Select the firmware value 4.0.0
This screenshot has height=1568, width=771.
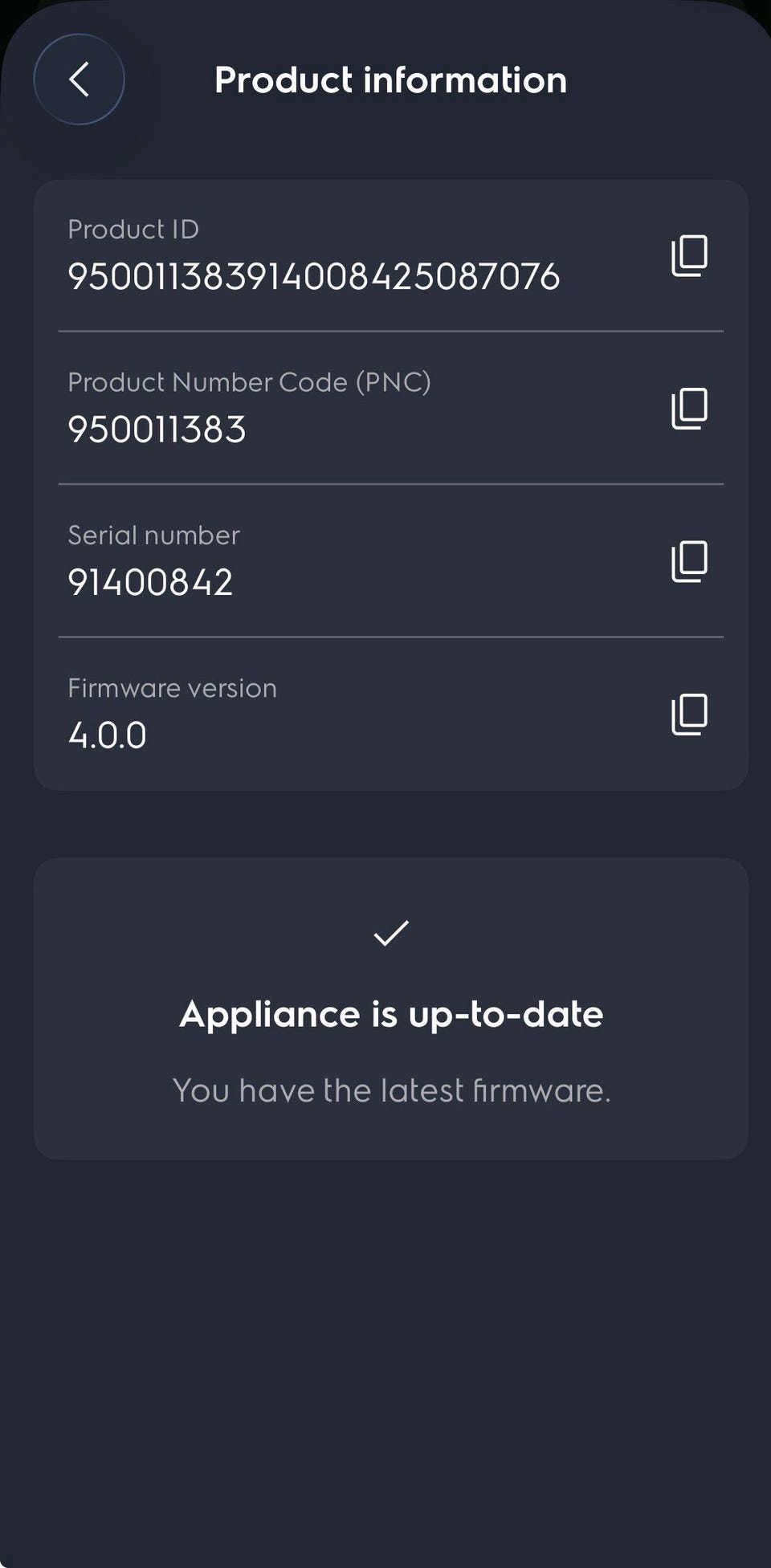click(107, 735)
